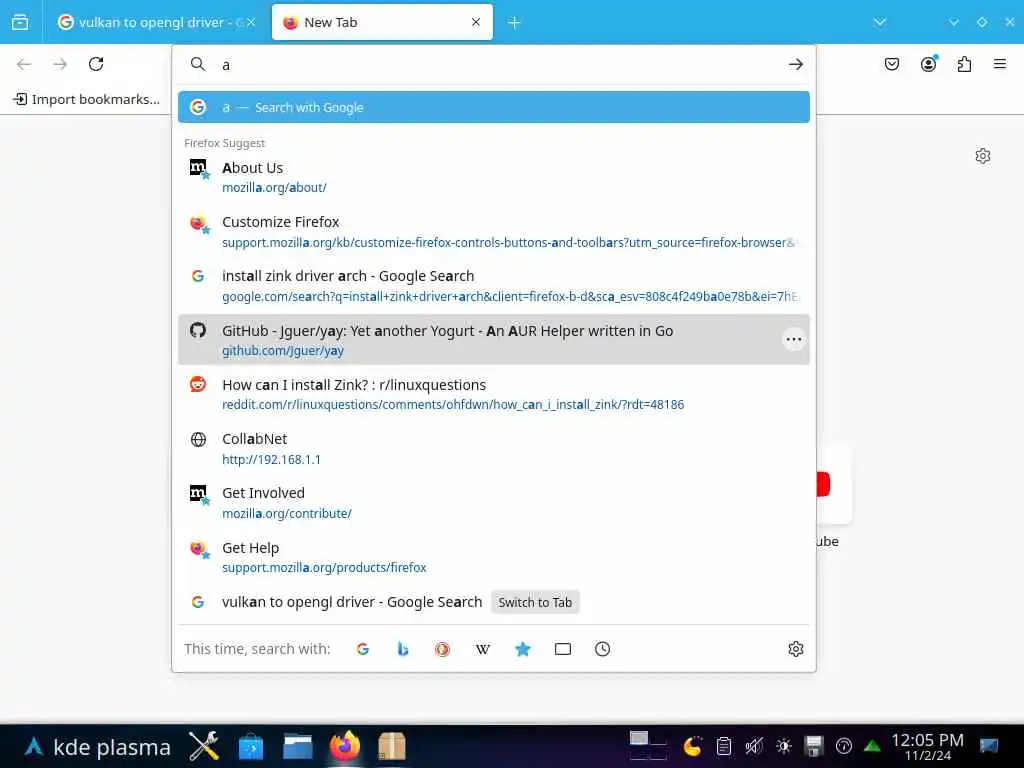
Task: Go forward one page
Action: (60, 64)
